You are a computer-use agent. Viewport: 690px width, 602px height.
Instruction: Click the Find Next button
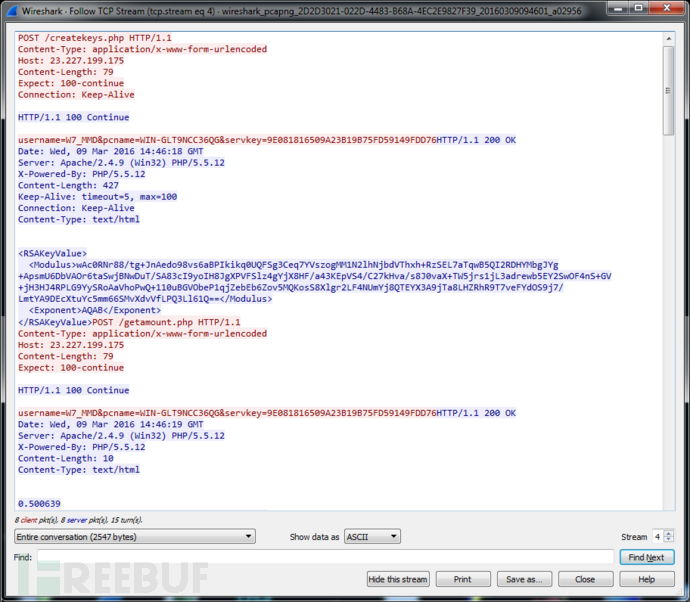point(646,557)
